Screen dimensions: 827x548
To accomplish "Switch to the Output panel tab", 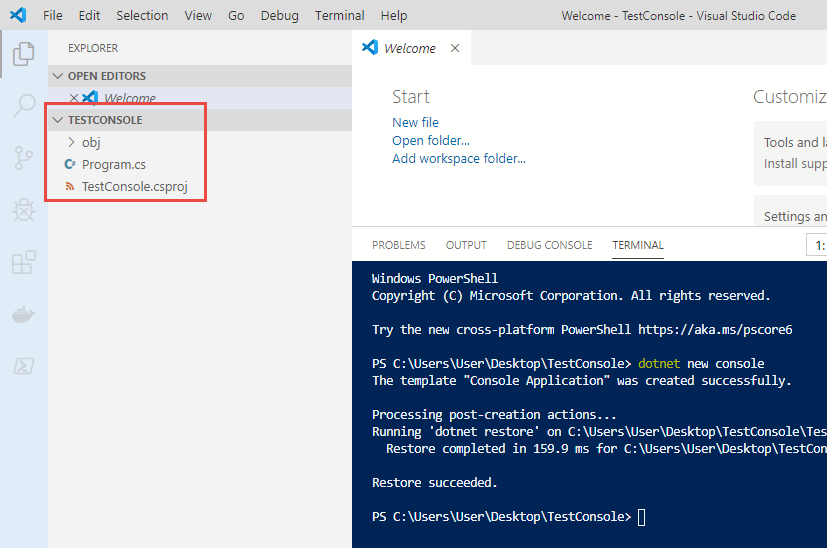I will [466, 245].
